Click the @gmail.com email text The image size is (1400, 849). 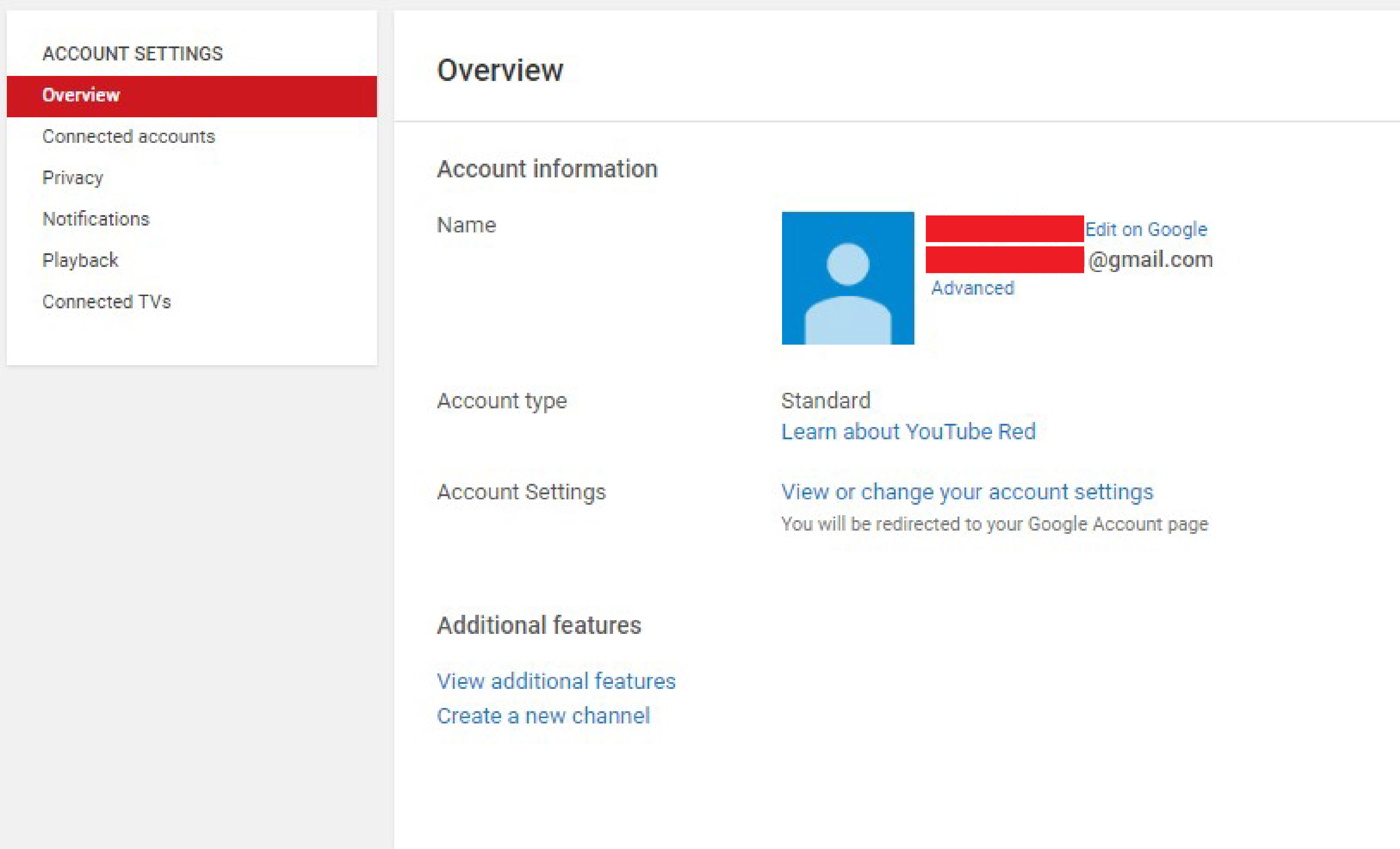[x=1151, y=260]
